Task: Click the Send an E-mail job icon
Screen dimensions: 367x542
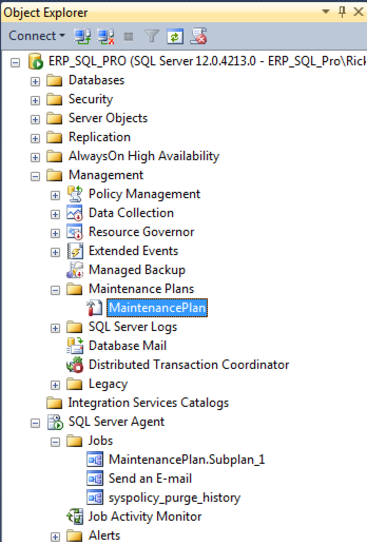Action: click(x=95, y=479)
